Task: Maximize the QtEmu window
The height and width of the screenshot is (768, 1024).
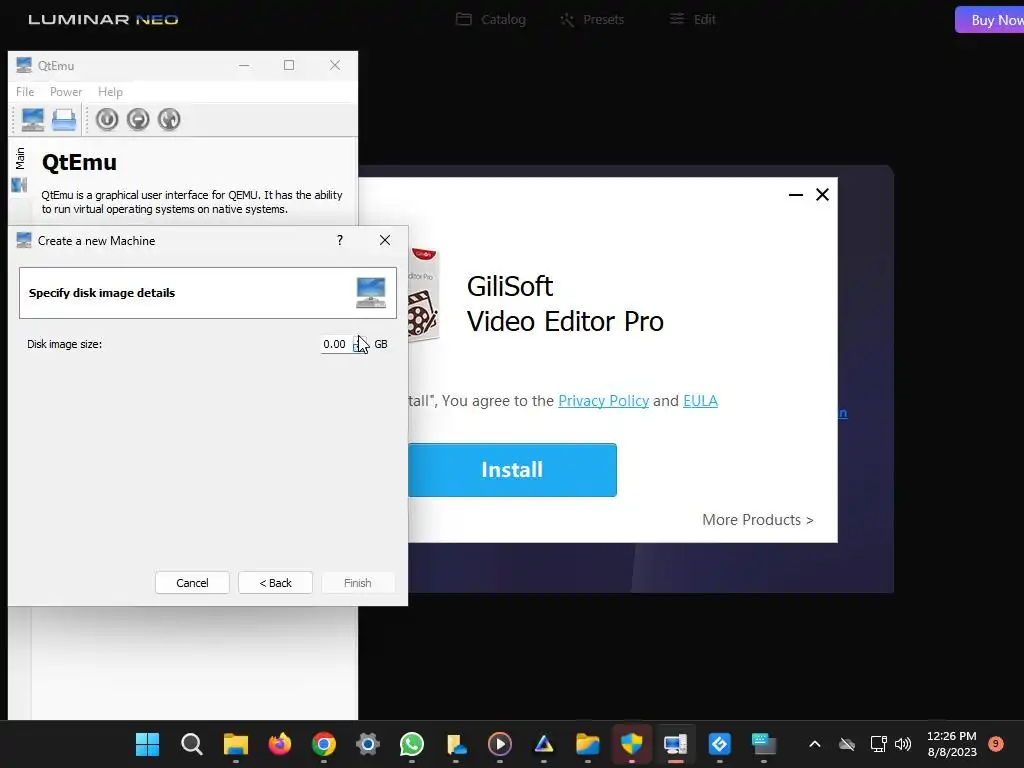Action: 289,65
